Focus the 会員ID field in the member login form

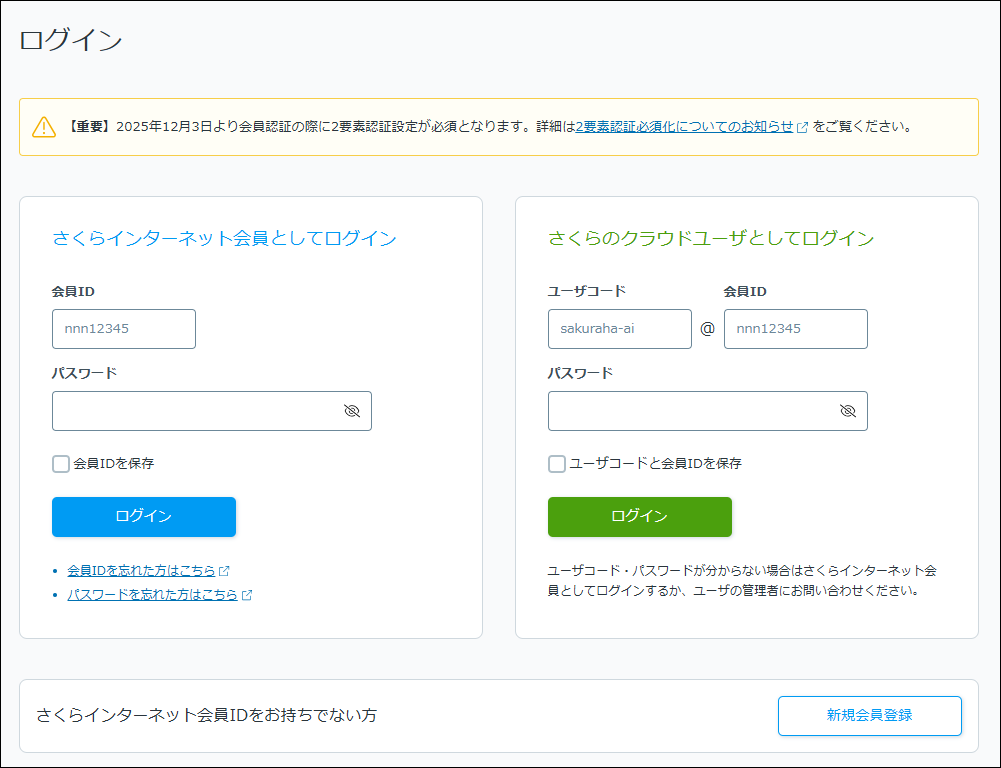coord(124,329)
